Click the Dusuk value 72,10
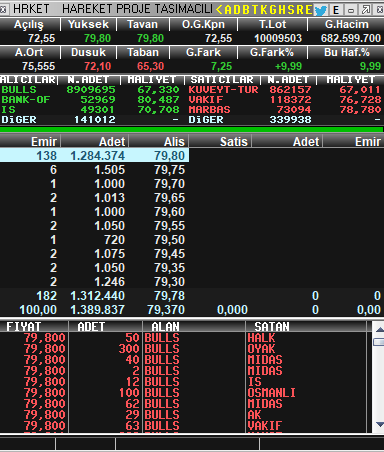 point(97,66)
